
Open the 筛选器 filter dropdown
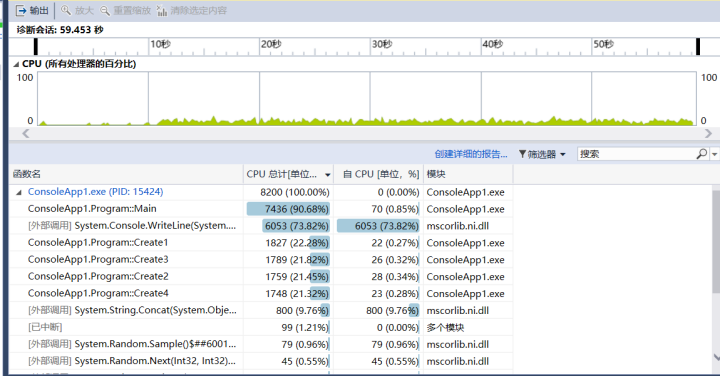coord(542,154)
